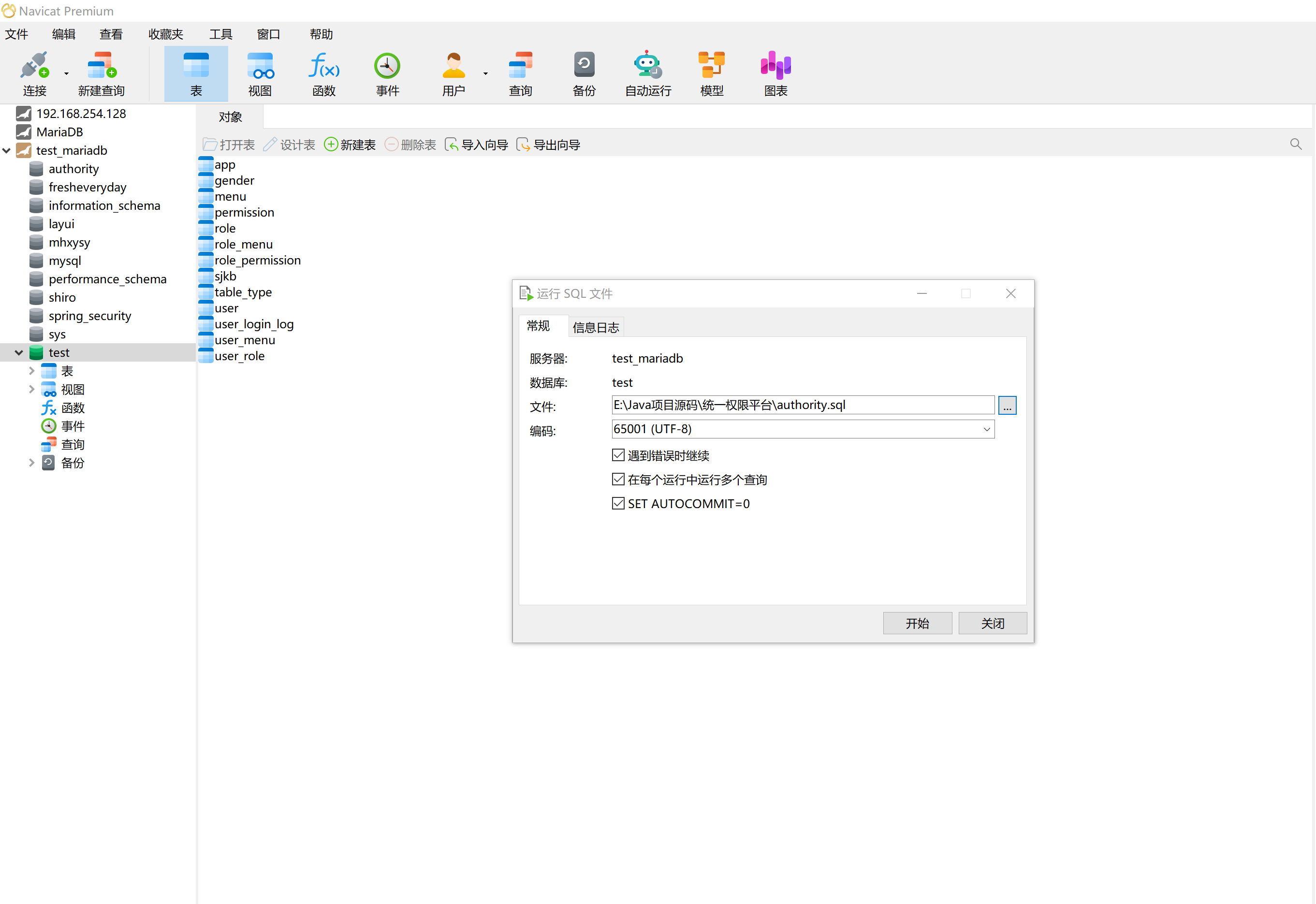1316x904 pixels.
Task: Select the Function (函数) toolbar icon
Action: (324, 73)
